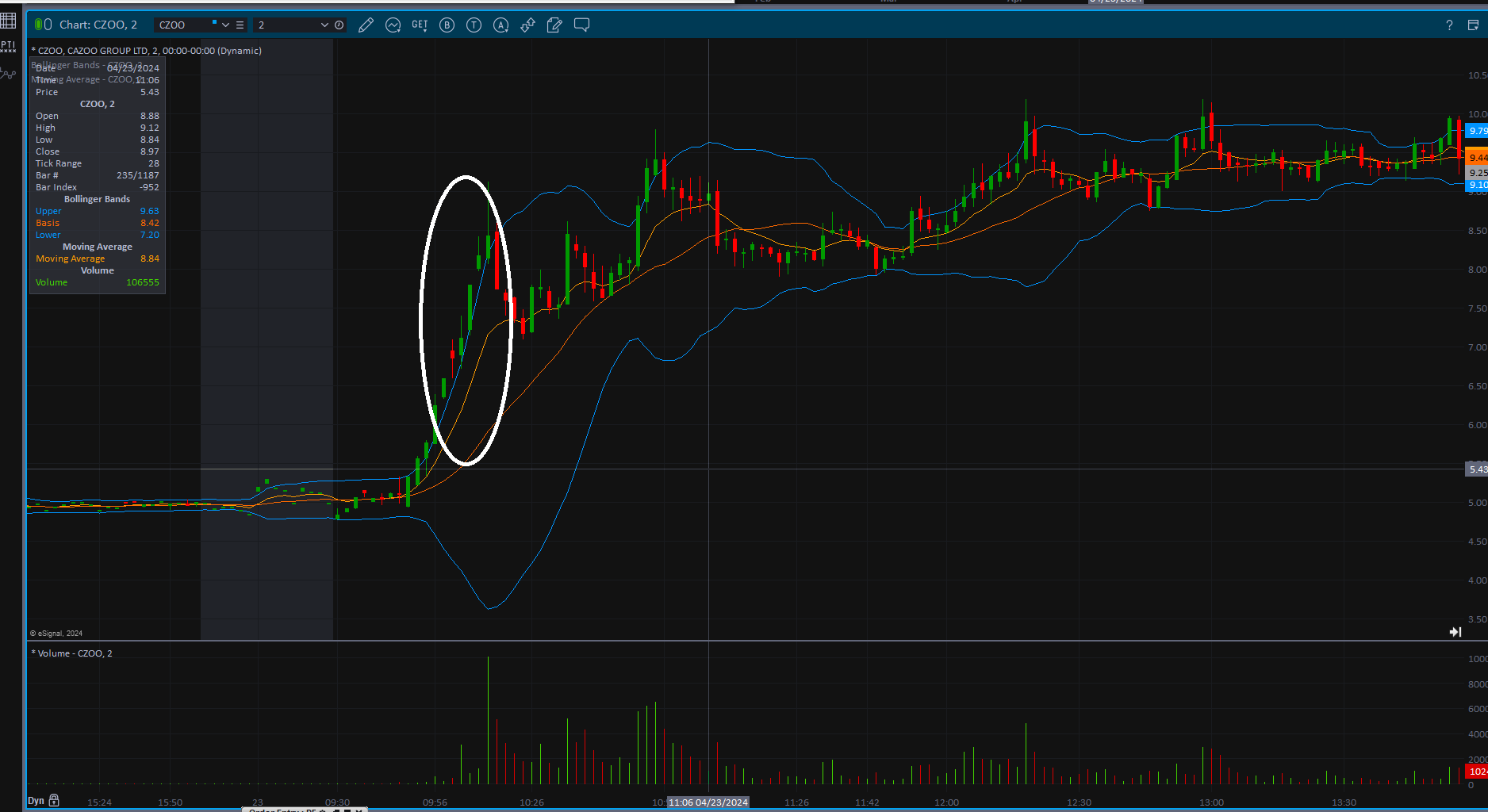Viewport: 1488px width, 812px height.
Task: Open the window layout menu icon
Action: pos(1473,25)
